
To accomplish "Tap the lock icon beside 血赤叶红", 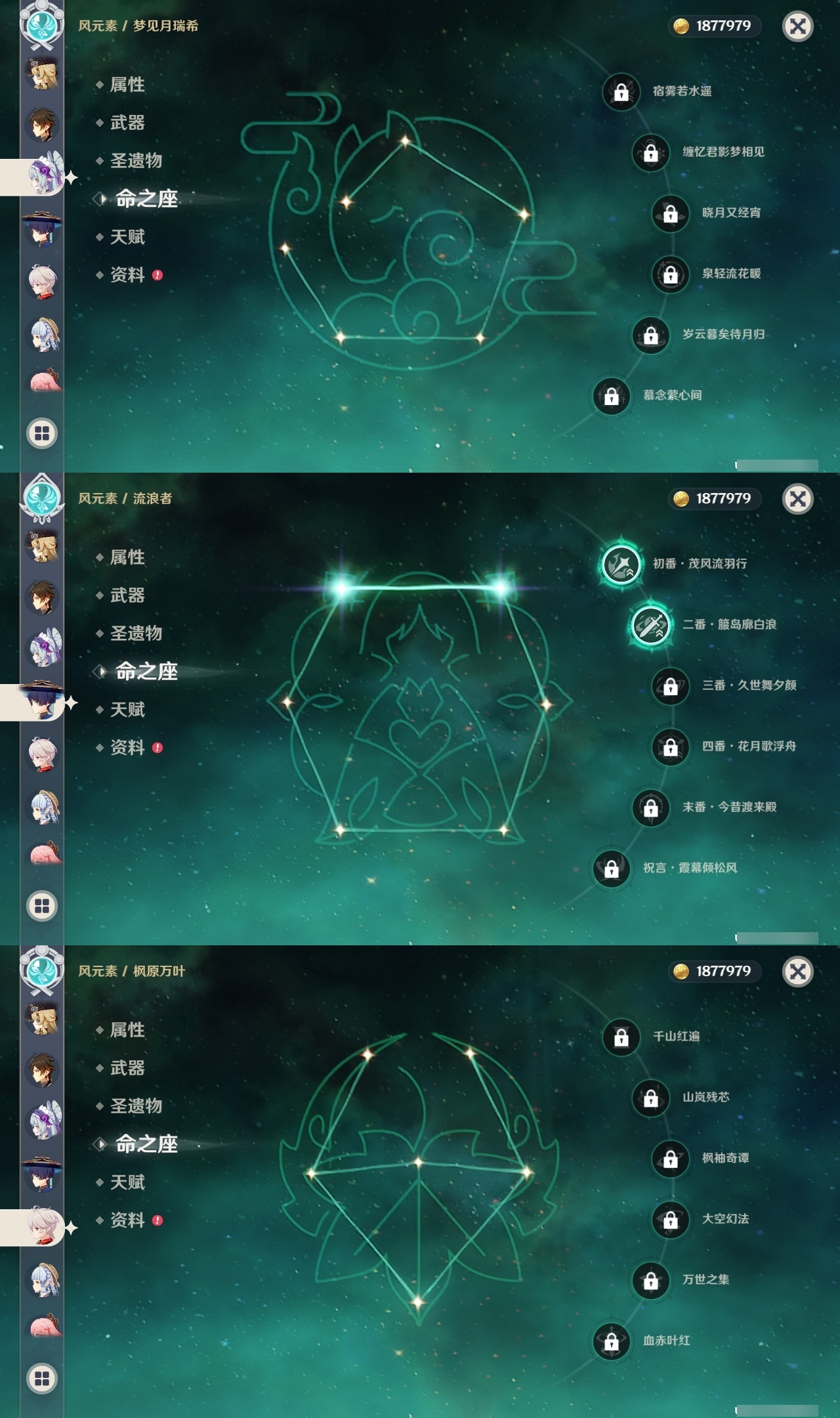I will [x=611, y=1341].
